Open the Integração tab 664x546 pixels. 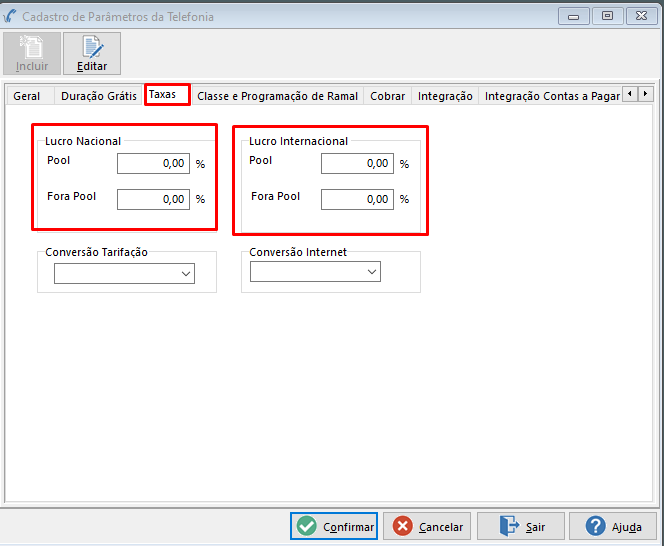[445, 96]
